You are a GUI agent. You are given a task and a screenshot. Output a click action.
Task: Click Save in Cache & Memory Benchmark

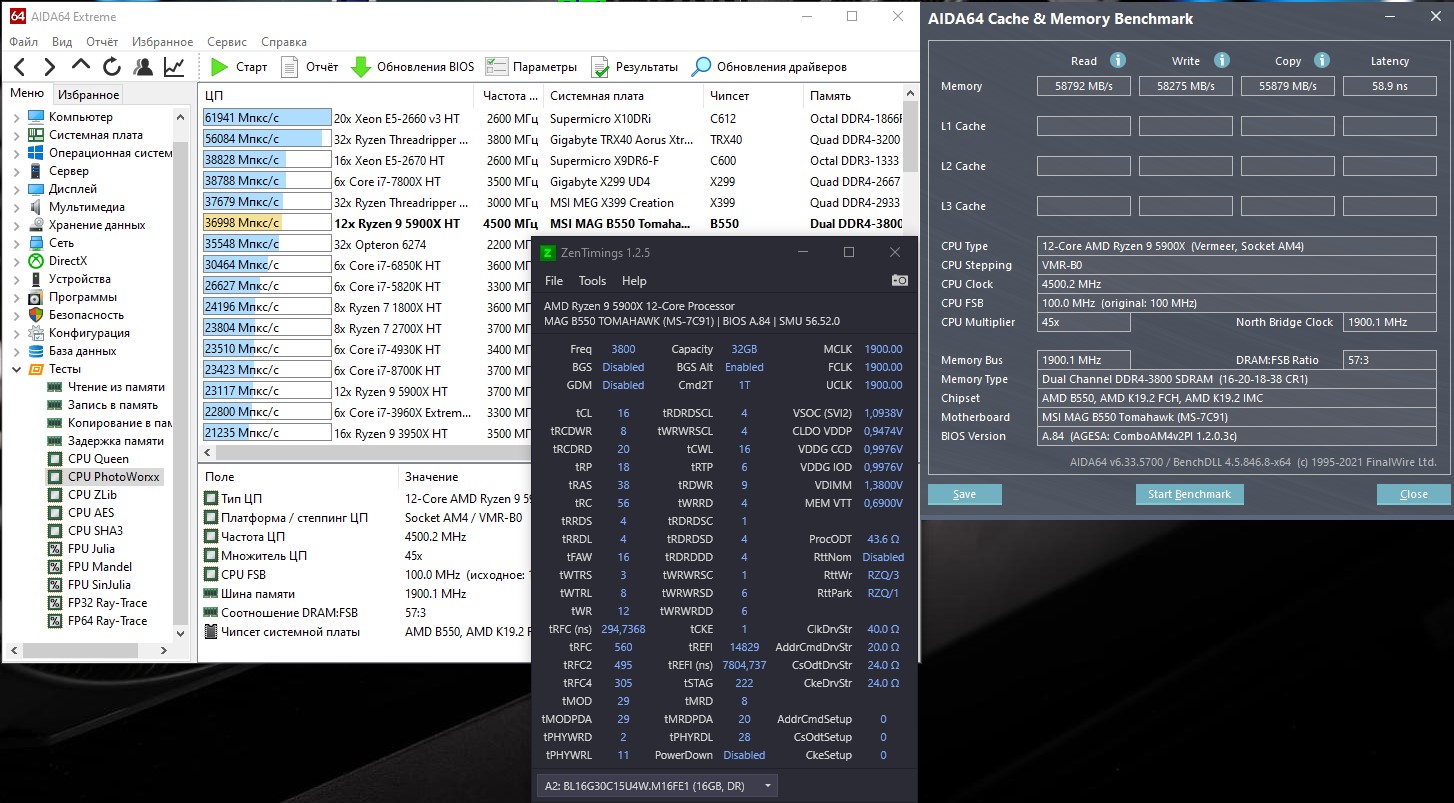pos(965,494)
